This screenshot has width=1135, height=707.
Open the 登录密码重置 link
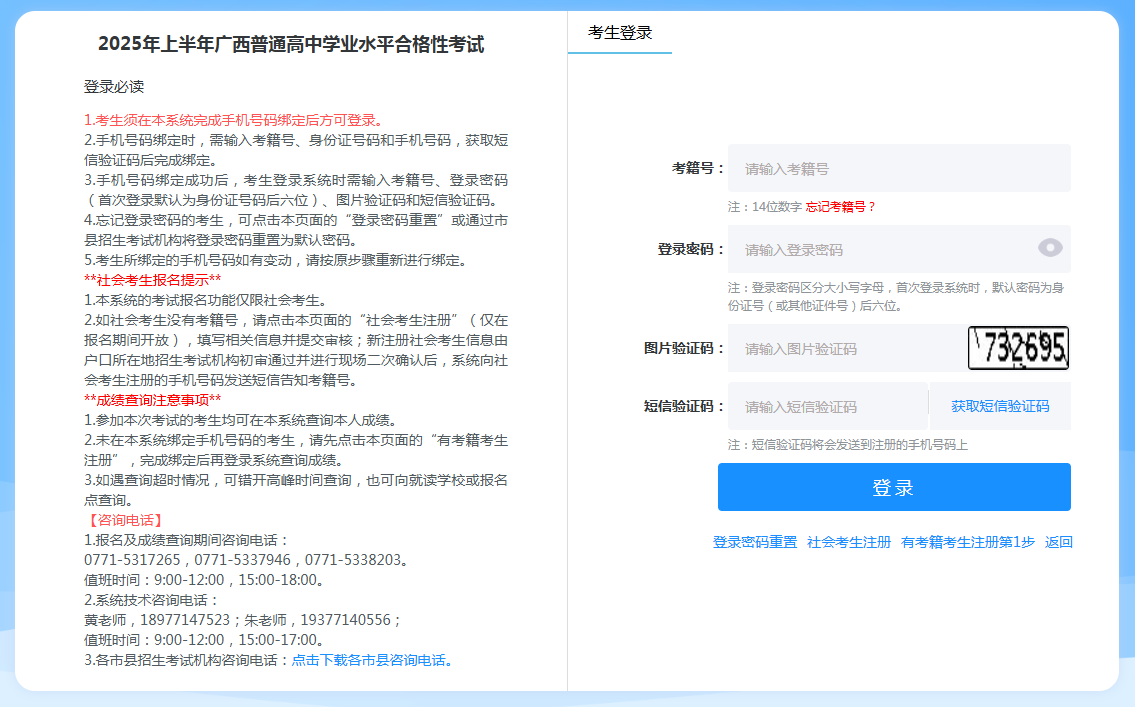click(754, 542)
